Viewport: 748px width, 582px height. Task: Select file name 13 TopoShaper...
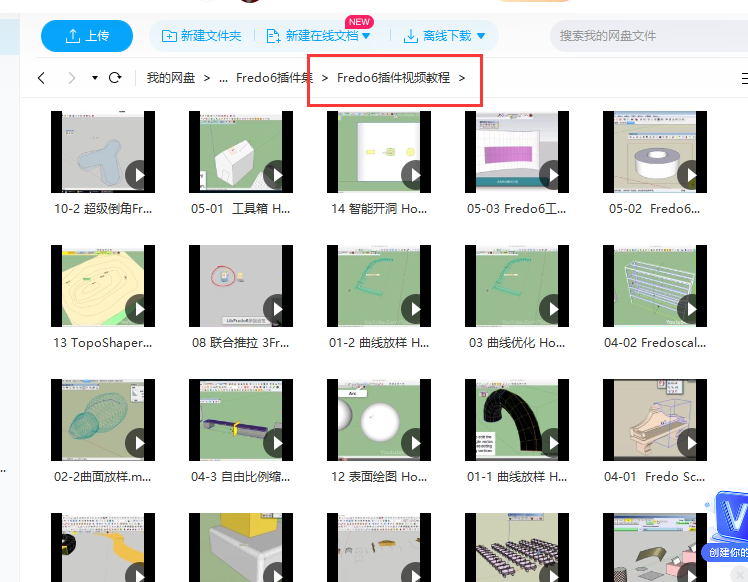tap(103, 343)
